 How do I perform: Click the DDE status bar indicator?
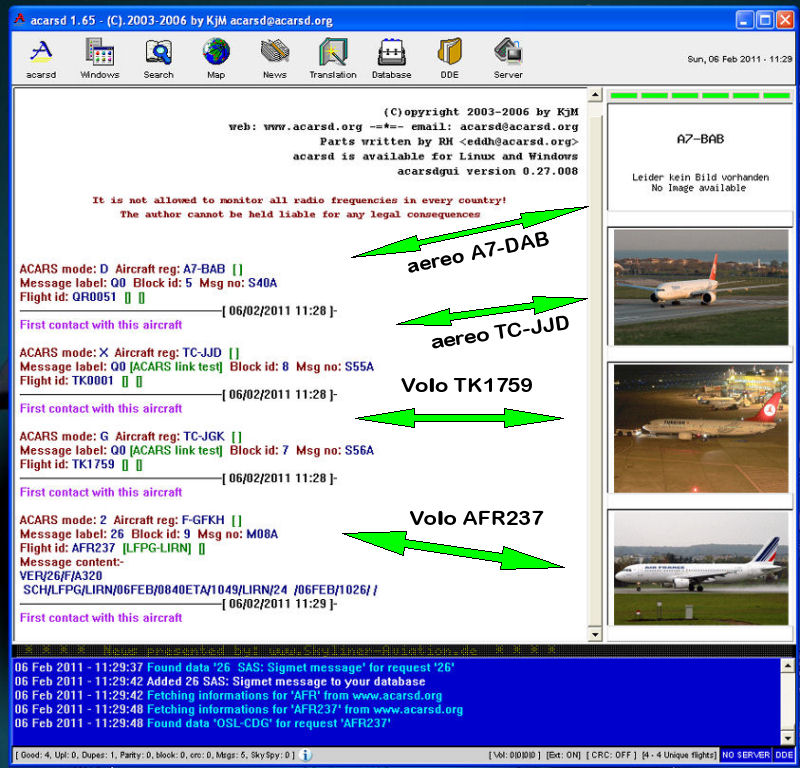(784, 755)
